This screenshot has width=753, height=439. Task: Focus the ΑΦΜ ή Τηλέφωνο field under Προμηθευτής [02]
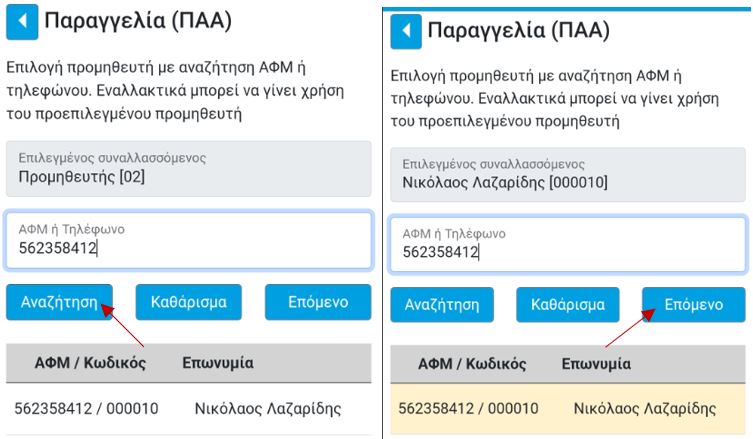tap(188, 240)
